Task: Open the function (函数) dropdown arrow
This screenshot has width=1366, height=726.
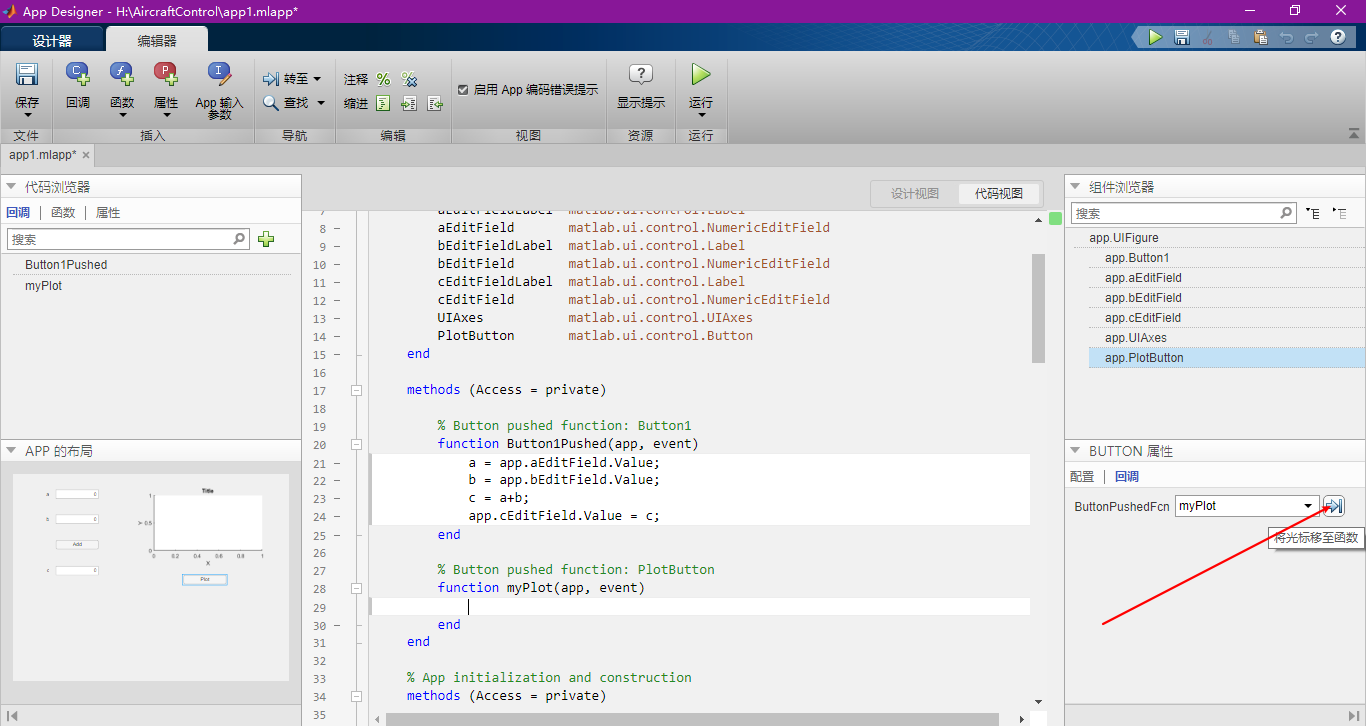Action: pos(122,116)
